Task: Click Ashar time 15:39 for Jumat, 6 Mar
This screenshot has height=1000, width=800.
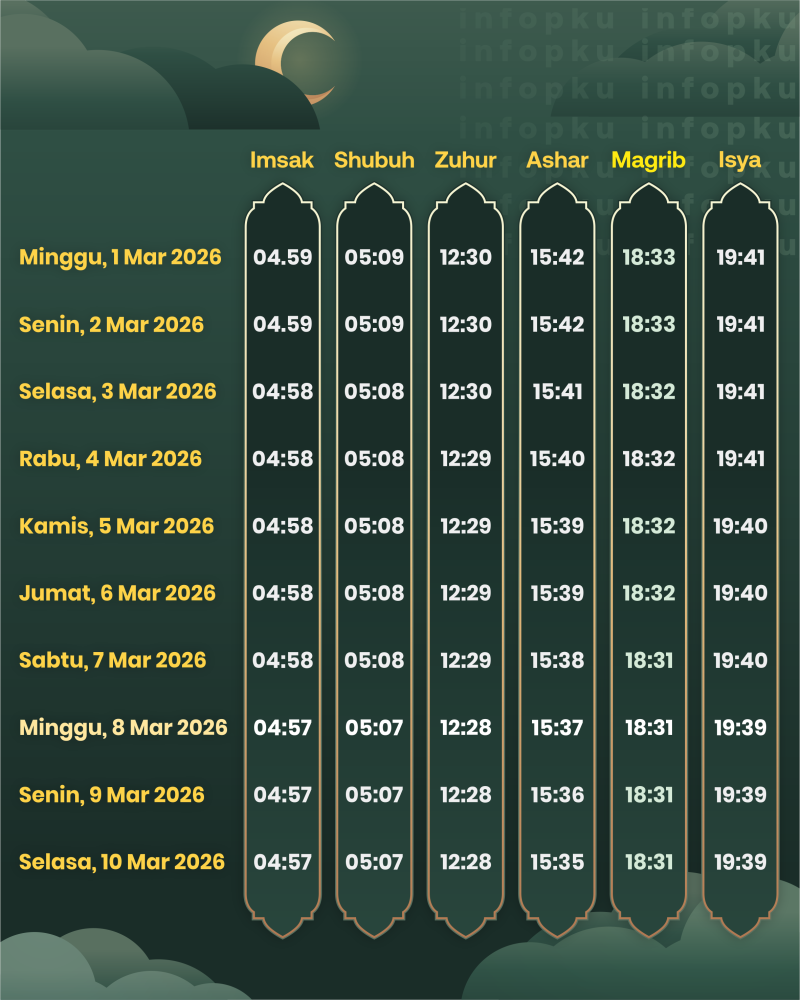Action: coord(557,593)
